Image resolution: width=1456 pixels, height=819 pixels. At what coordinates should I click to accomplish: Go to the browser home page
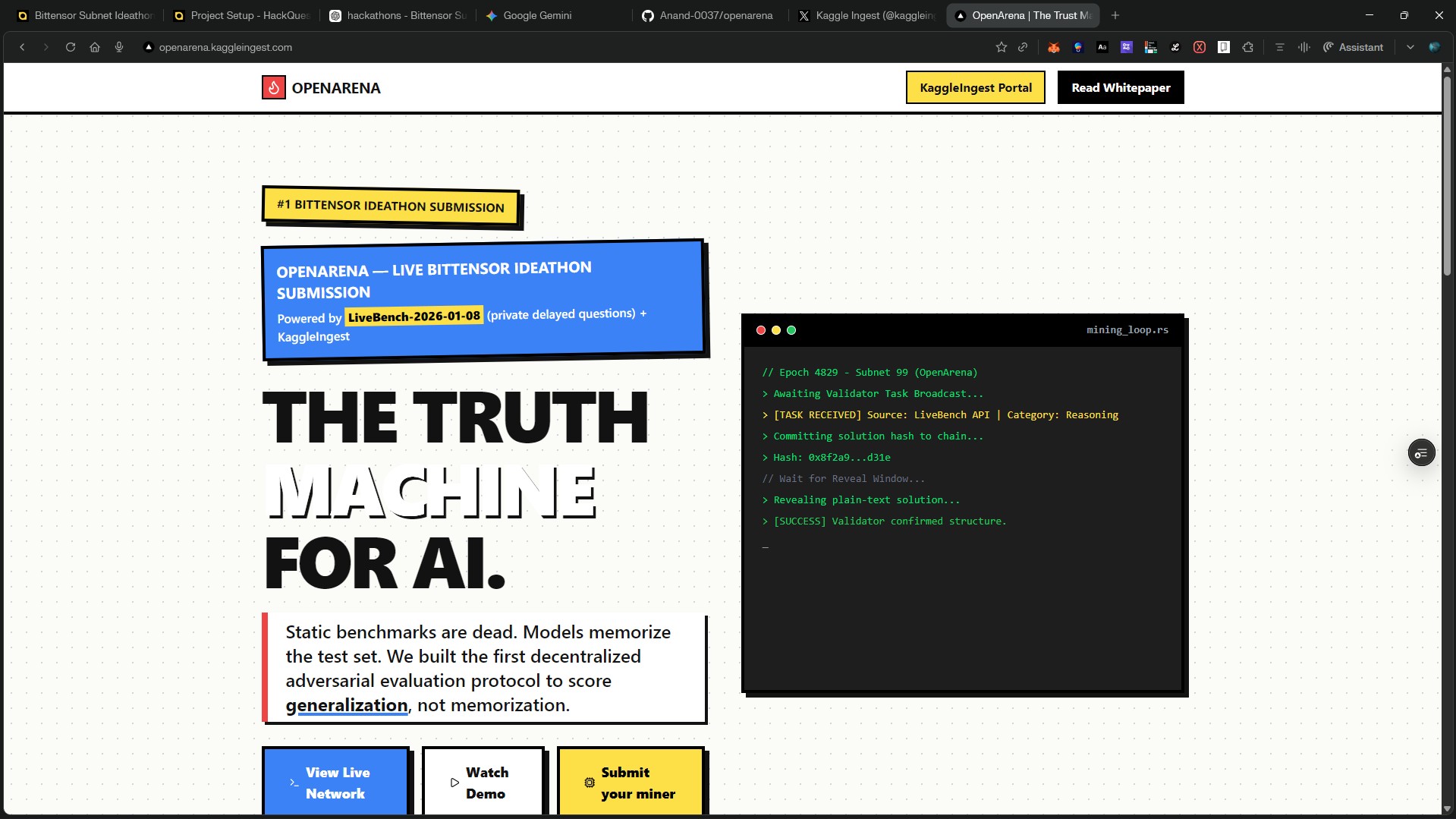point(95,47)
